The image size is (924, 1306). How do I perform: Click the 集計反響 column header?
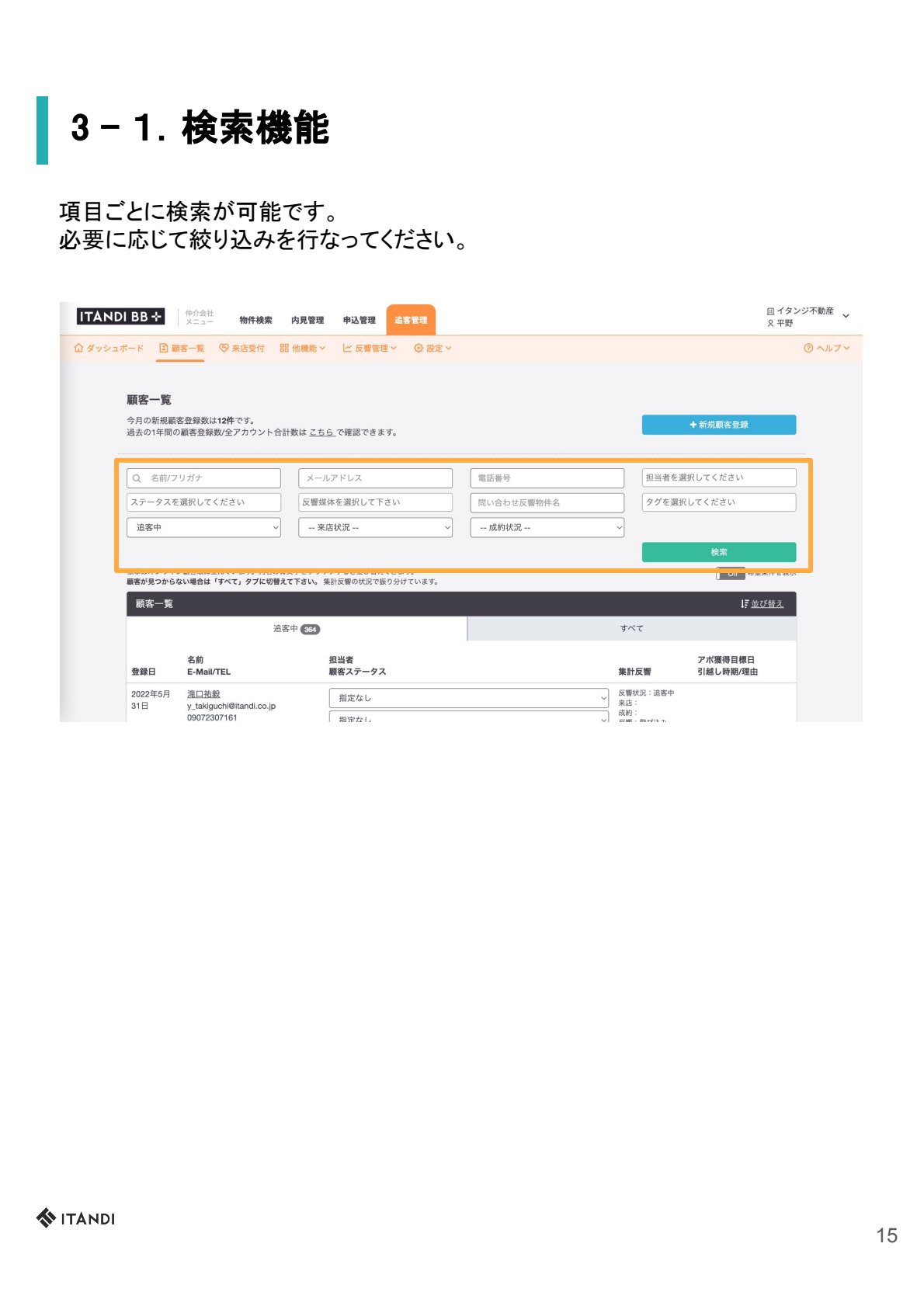(x=634, y=672)
